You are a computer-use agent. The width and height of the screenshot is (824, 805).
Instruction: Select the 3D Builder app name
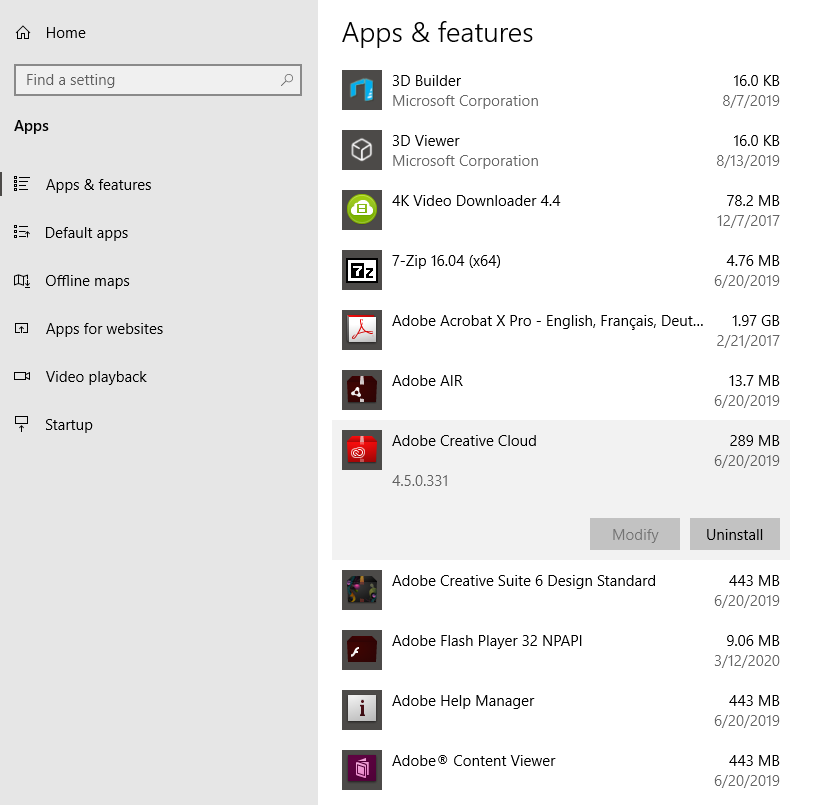coord(426,81)
